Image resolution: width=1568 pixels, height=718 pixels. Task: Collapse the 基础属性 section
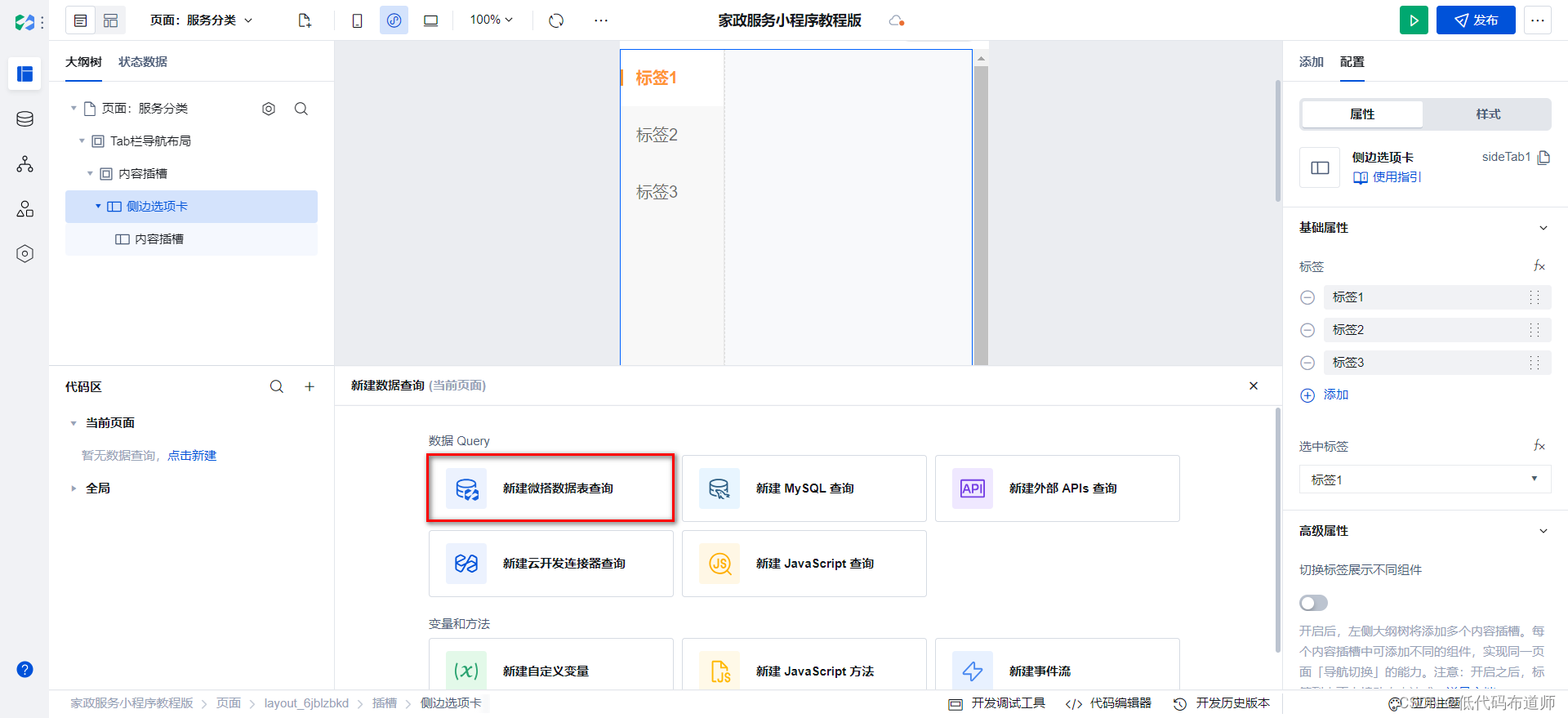click(x=1543, y=228)
